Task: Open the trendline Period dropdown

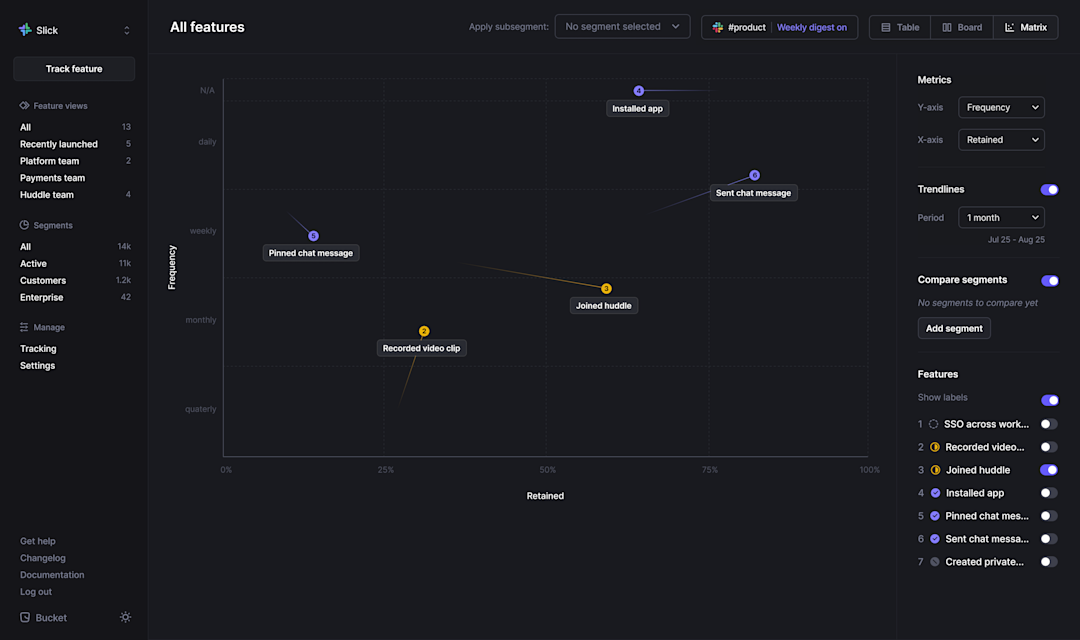Action: point(1001,217)
